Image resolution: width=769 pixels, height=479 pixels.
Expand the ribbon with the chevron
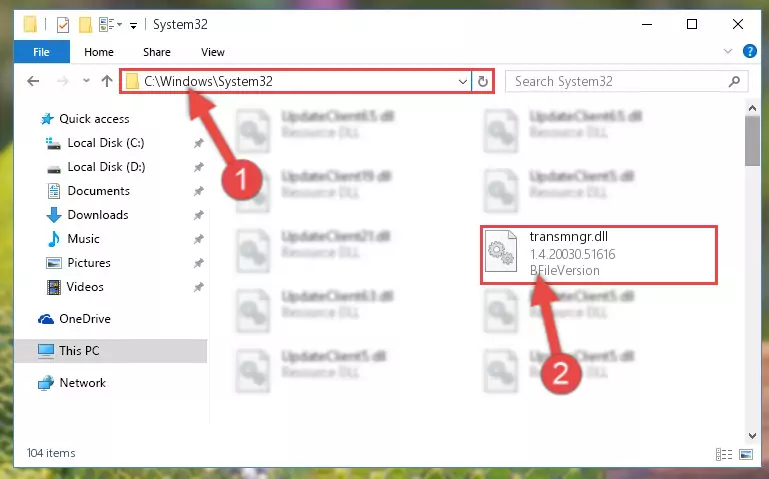pos(728,51)
